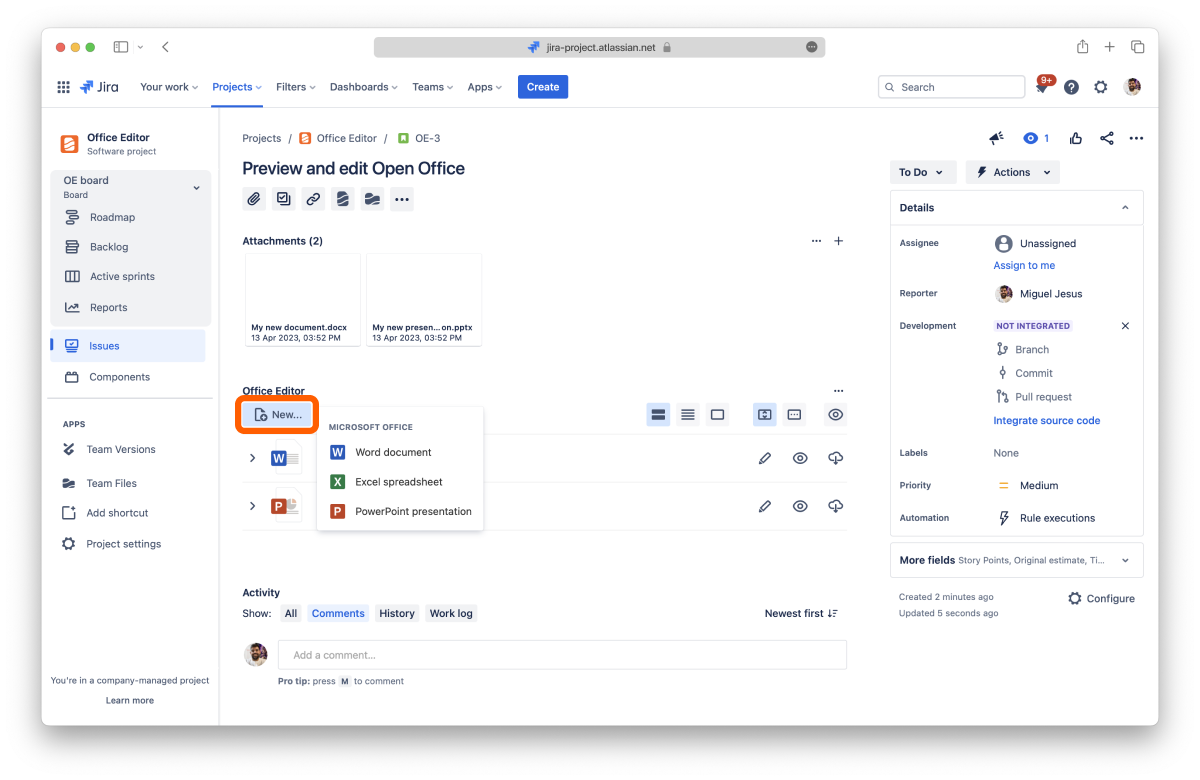Click the Configure button
Screen dimensions: 1200x780
coord(1101,598)
